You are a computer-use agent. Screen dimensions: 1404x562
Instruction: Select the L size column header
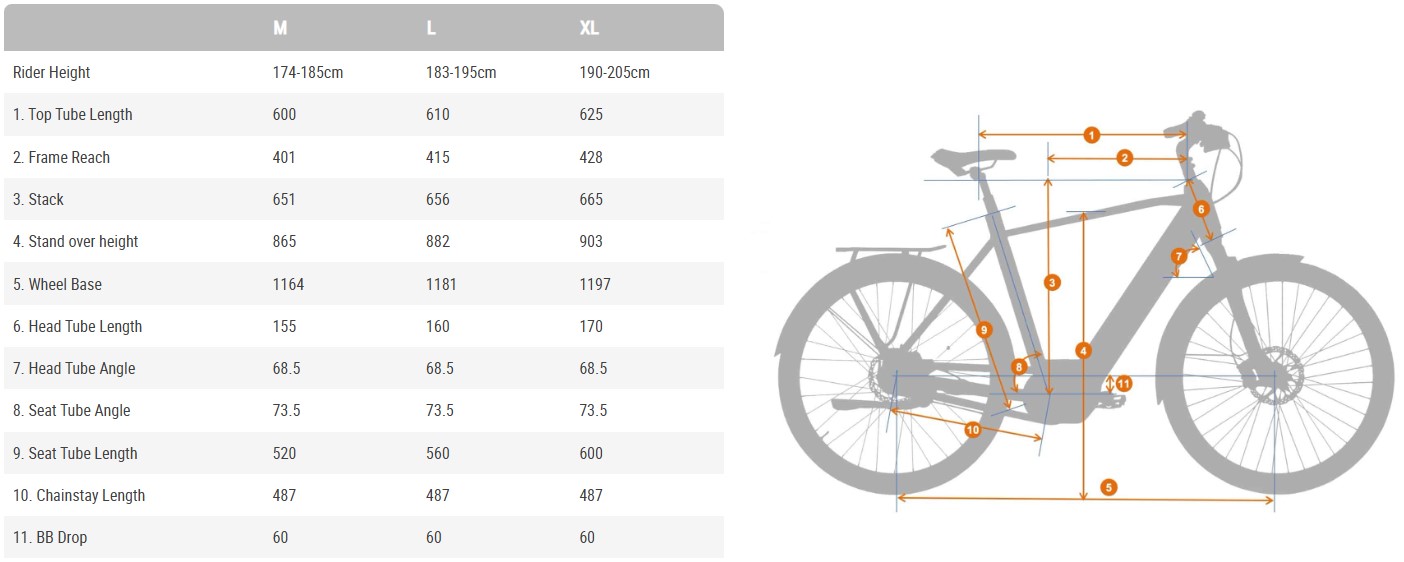coord(431,28)
